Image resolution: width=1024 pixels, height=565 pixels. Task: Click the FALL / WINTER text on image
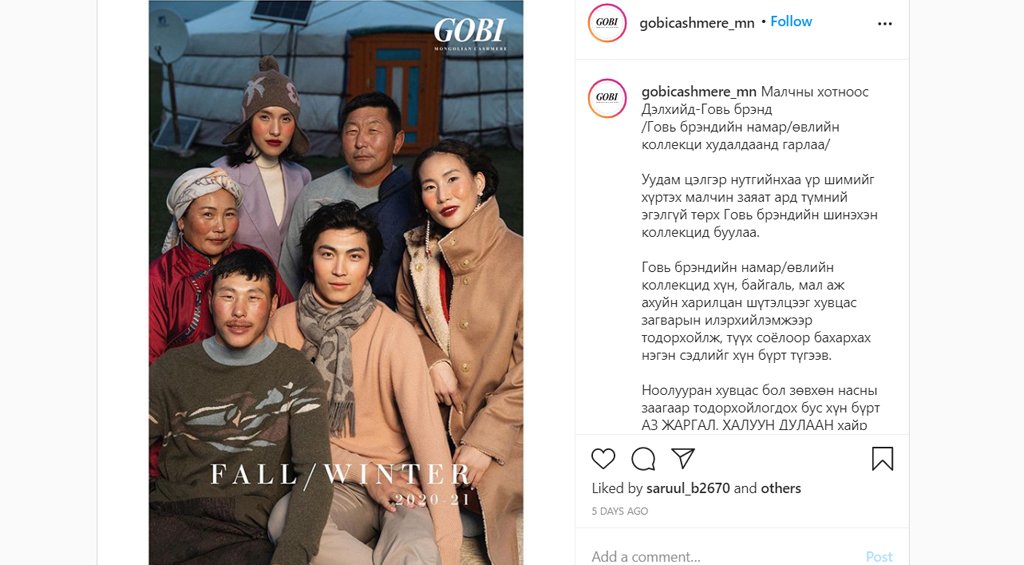coord(340,474)
